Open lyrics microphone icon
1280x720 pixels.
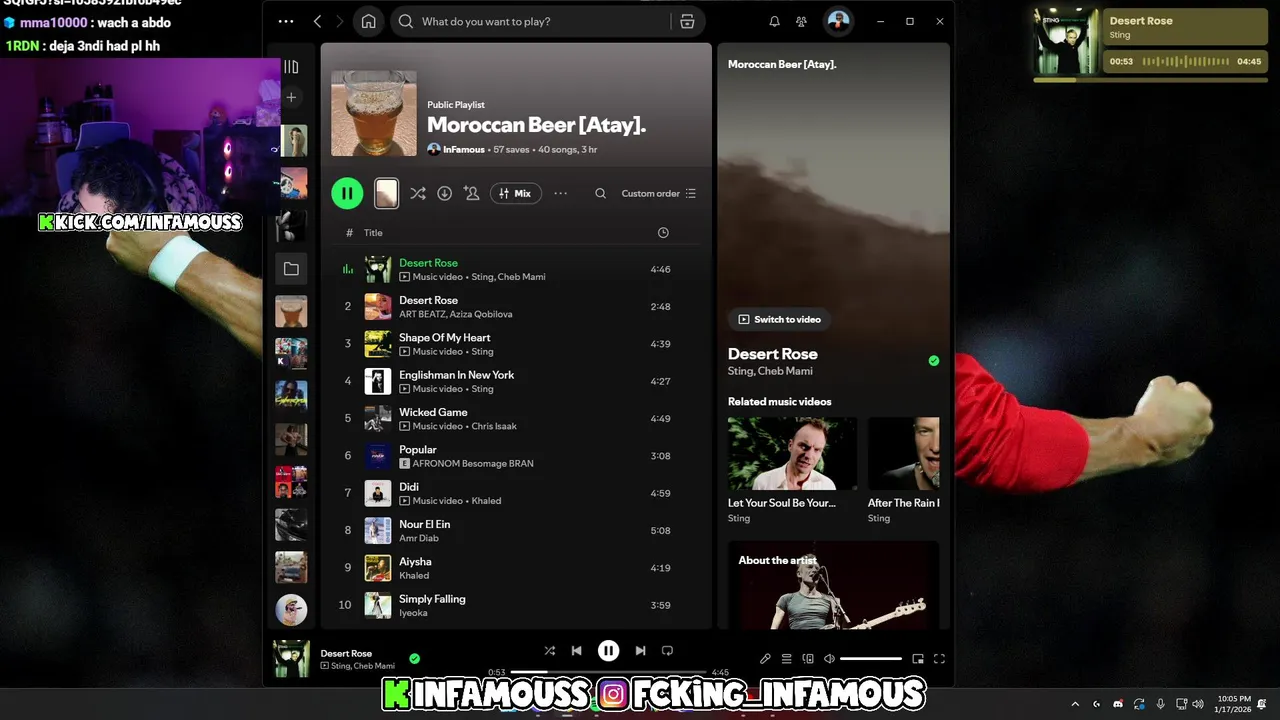(x=765, y=659)
